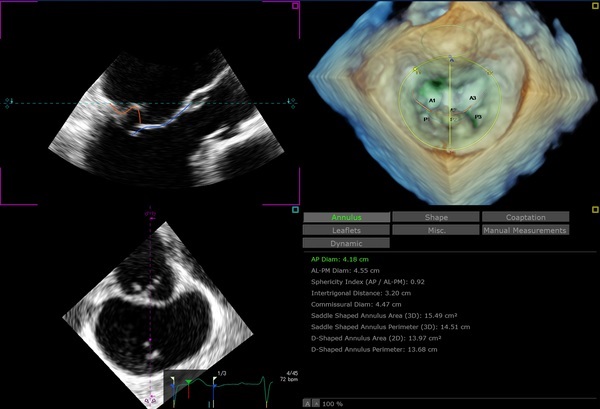Click the green frame marker on ECG timeline
This screenshot has width=600, height=409.
188,381
